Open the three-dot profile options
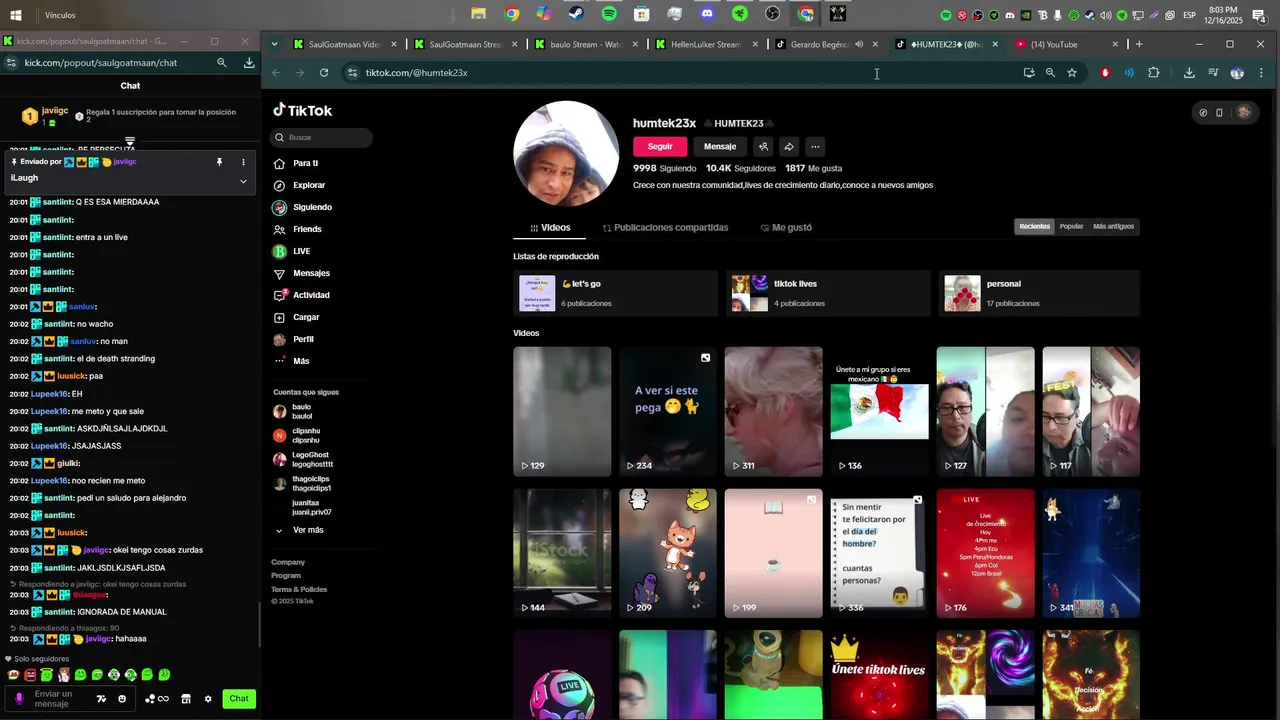 tap(815, 146)
